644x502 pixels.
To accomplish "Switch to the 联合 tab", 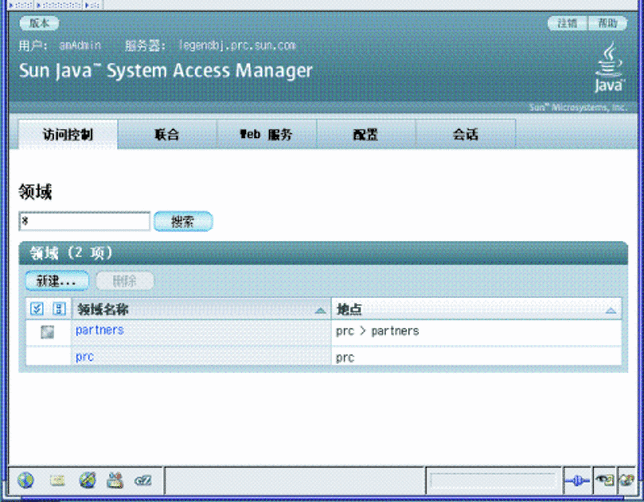I will pos(167,134).
